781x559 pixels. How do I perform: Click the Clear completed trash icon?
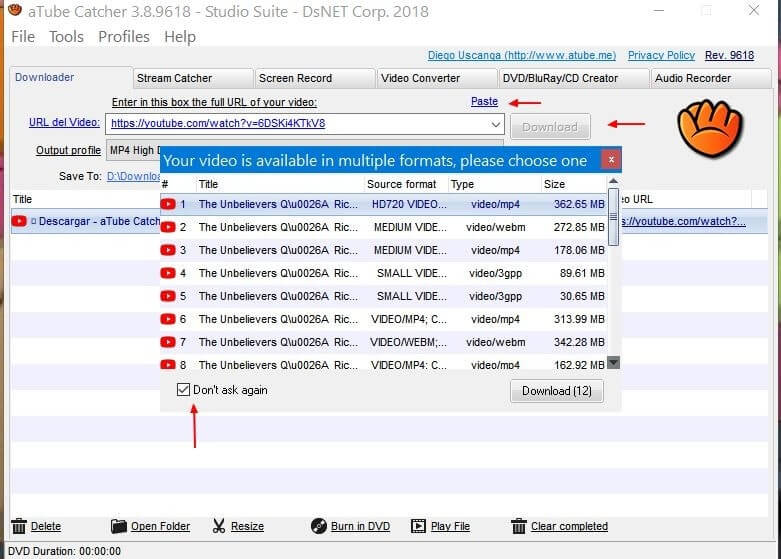pyautogui.click(x=519, y=526)
